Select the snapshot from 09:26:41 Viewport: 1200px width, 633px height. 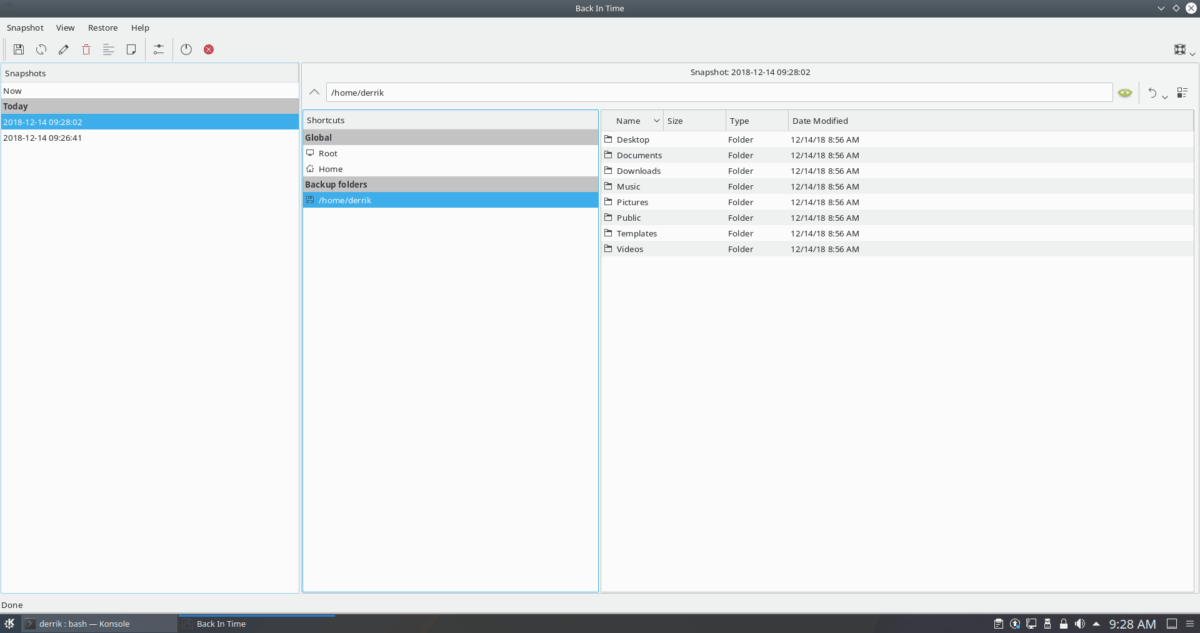40,137
